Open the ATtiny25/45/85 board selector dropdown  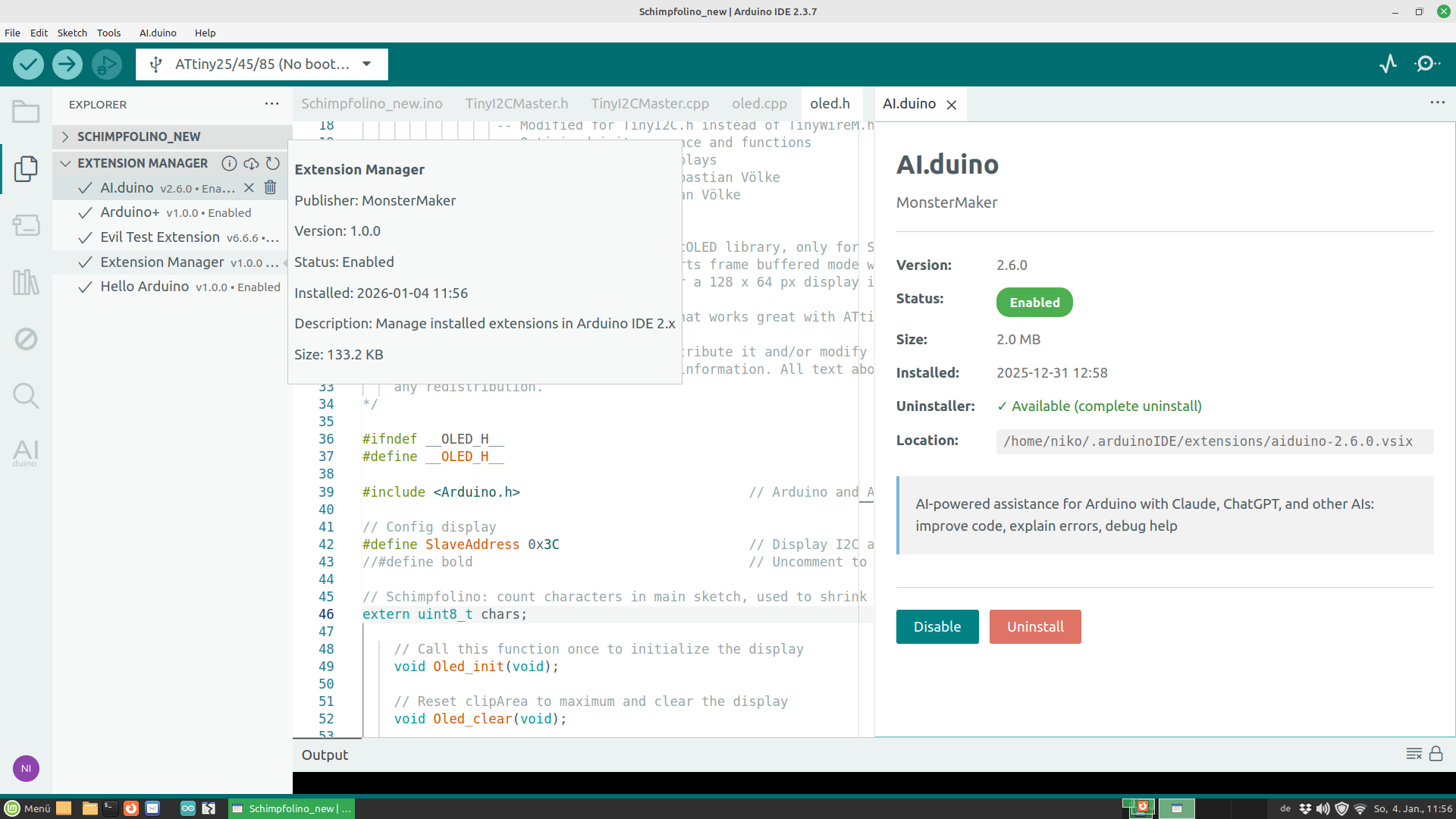[x=262, y=64]
